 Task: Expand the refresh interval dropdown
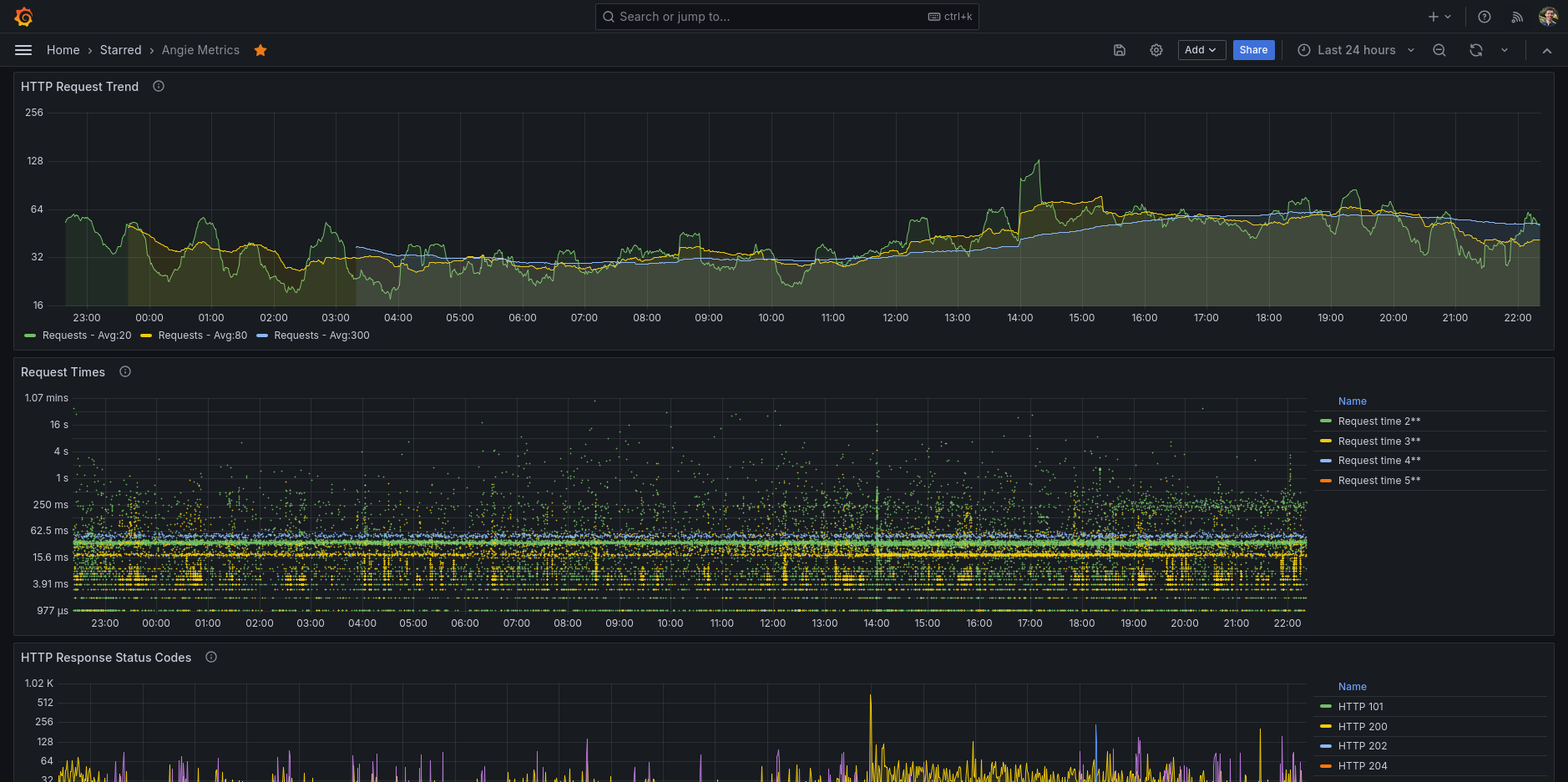coord(1505,50)
